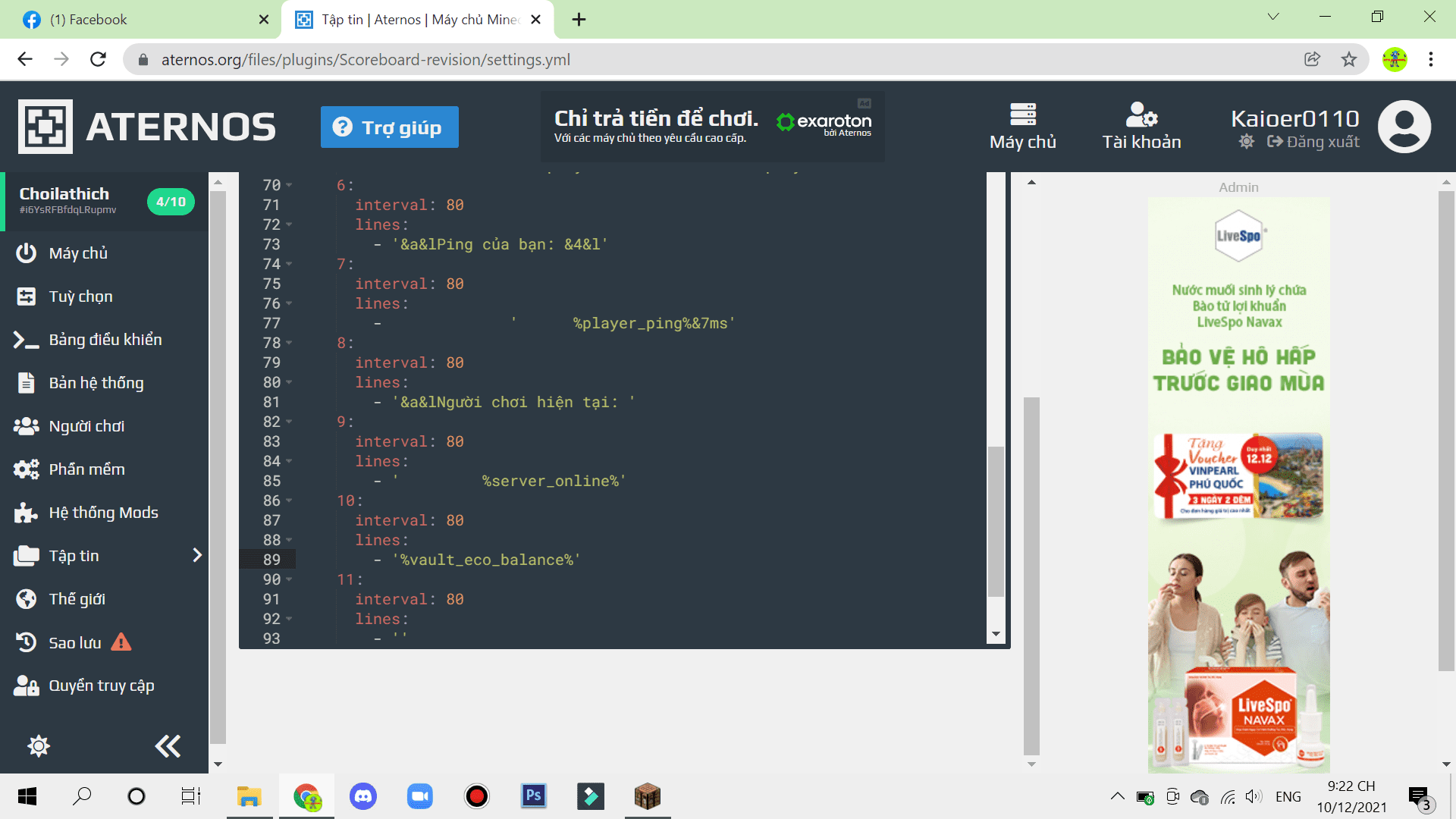
Task: Click the Đăng xuất logout link
Action: tap(1313, 142)
